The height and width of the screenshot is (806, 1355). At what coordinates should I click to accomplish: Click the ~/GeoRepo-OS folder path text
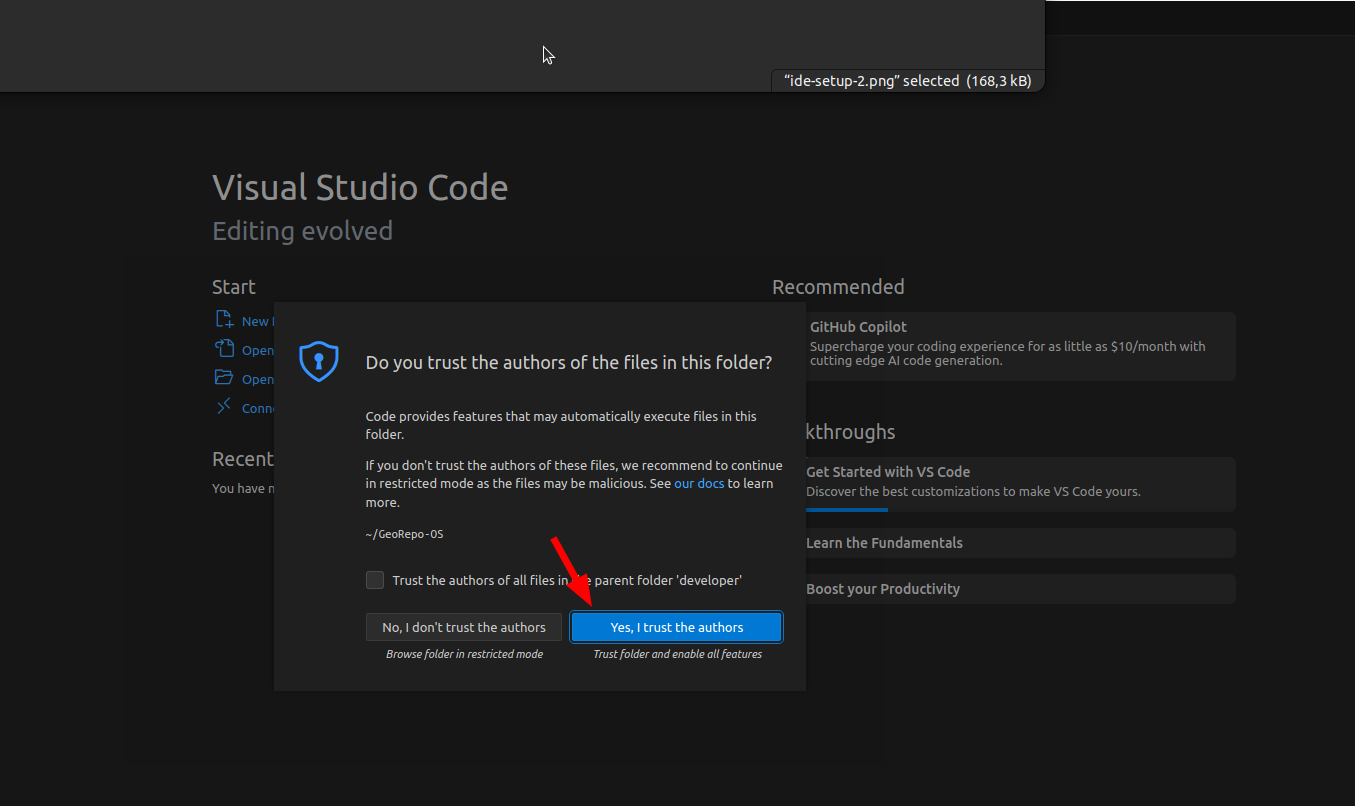point(404,534)
